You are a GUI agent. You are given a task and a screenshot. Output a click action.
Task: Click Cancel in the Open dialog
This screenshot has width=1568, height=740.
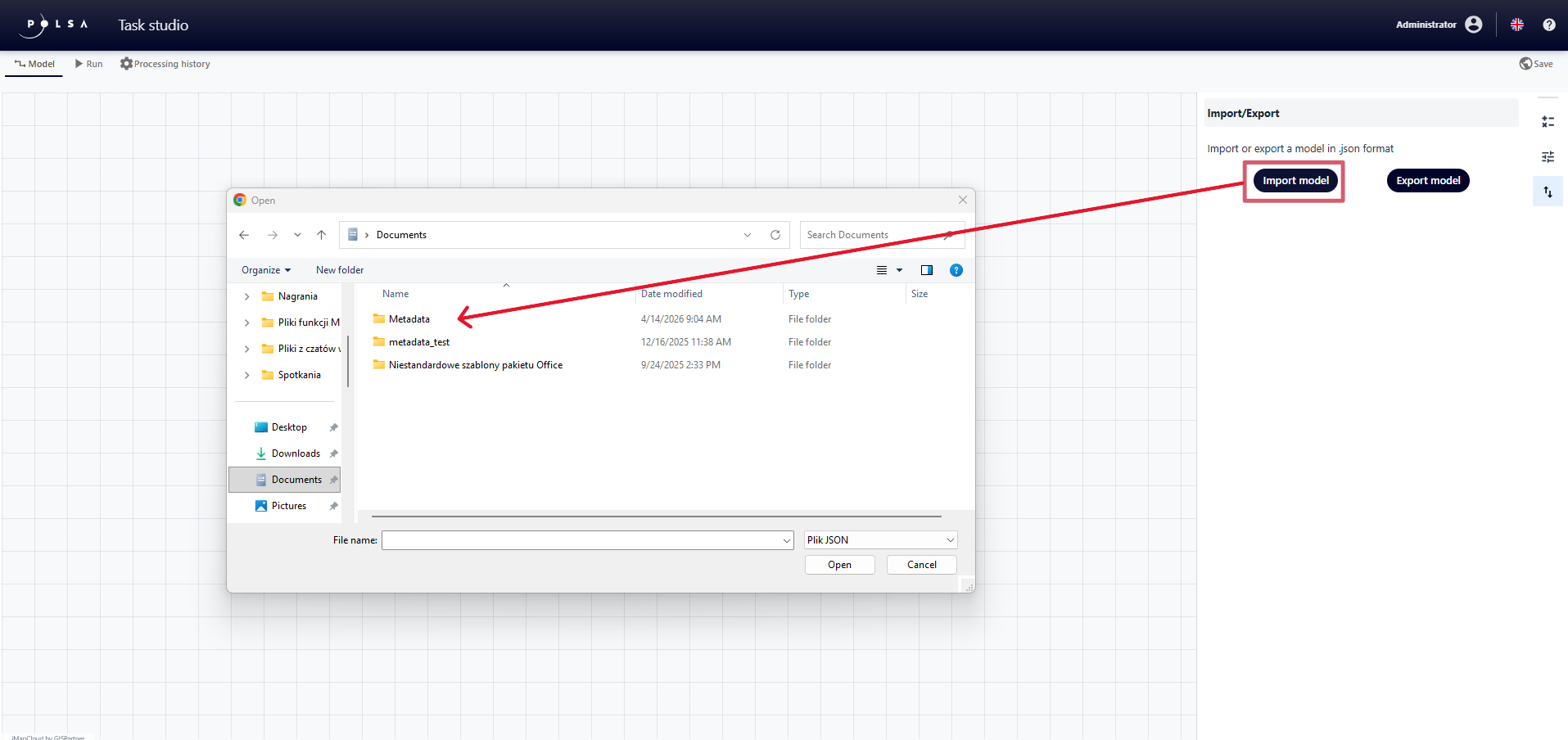coord(921,565)
